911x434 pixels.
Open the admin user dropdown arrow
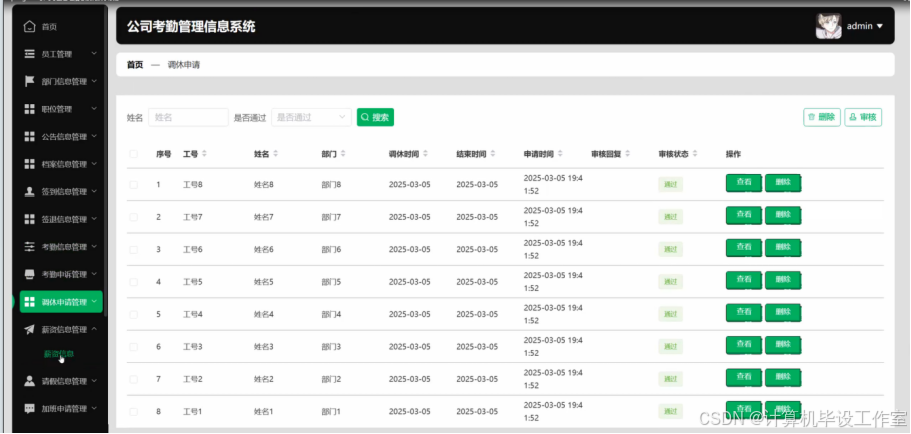(x=880, y=27)
